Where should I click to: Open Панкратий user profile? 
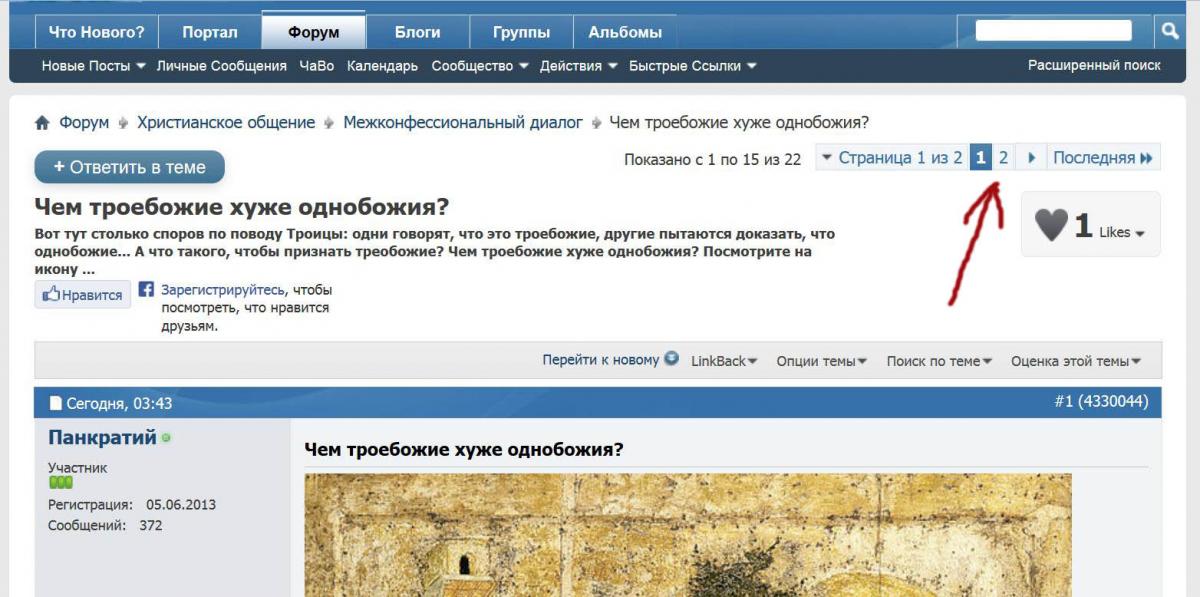(x=102, y=437)
